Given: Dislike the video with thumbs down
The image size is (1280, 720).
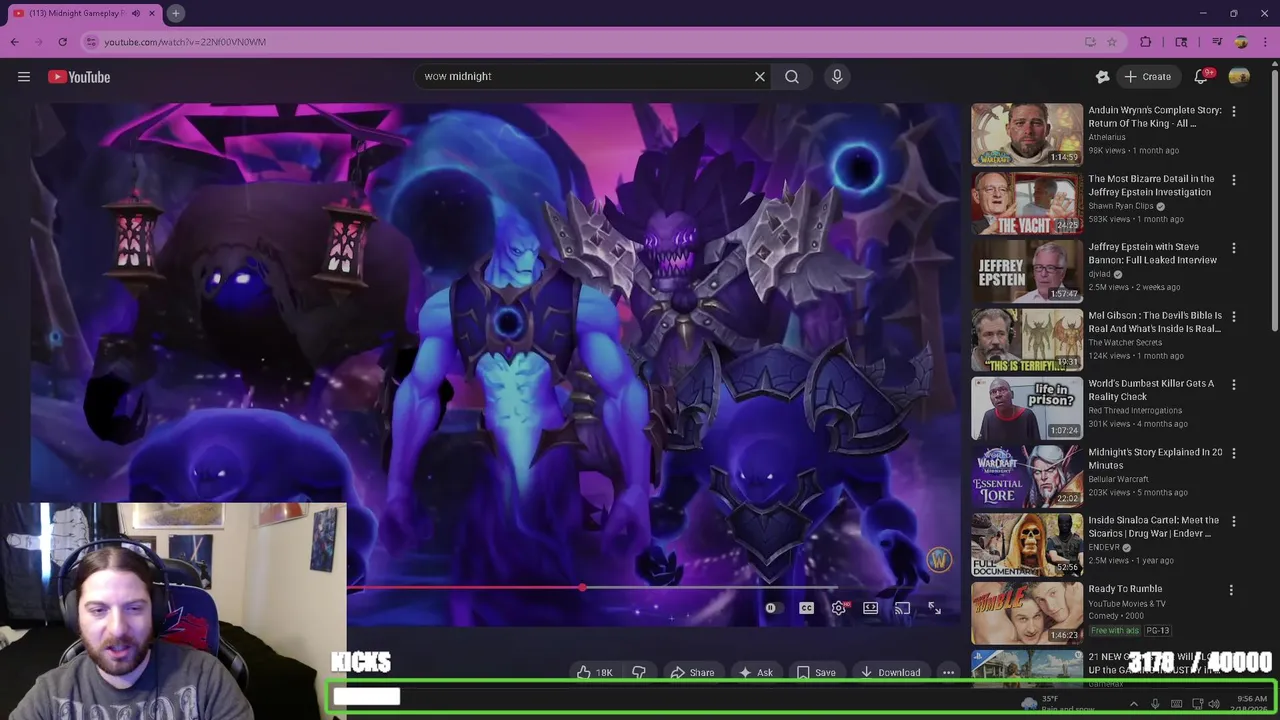Looking at the screenshot, I should [x=639, y=672].
